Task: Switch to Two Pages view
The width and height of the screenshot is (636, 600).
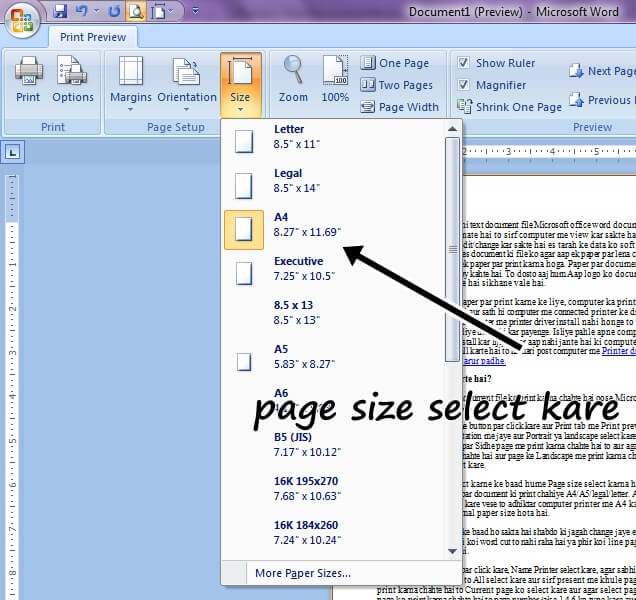Action: 397,85
